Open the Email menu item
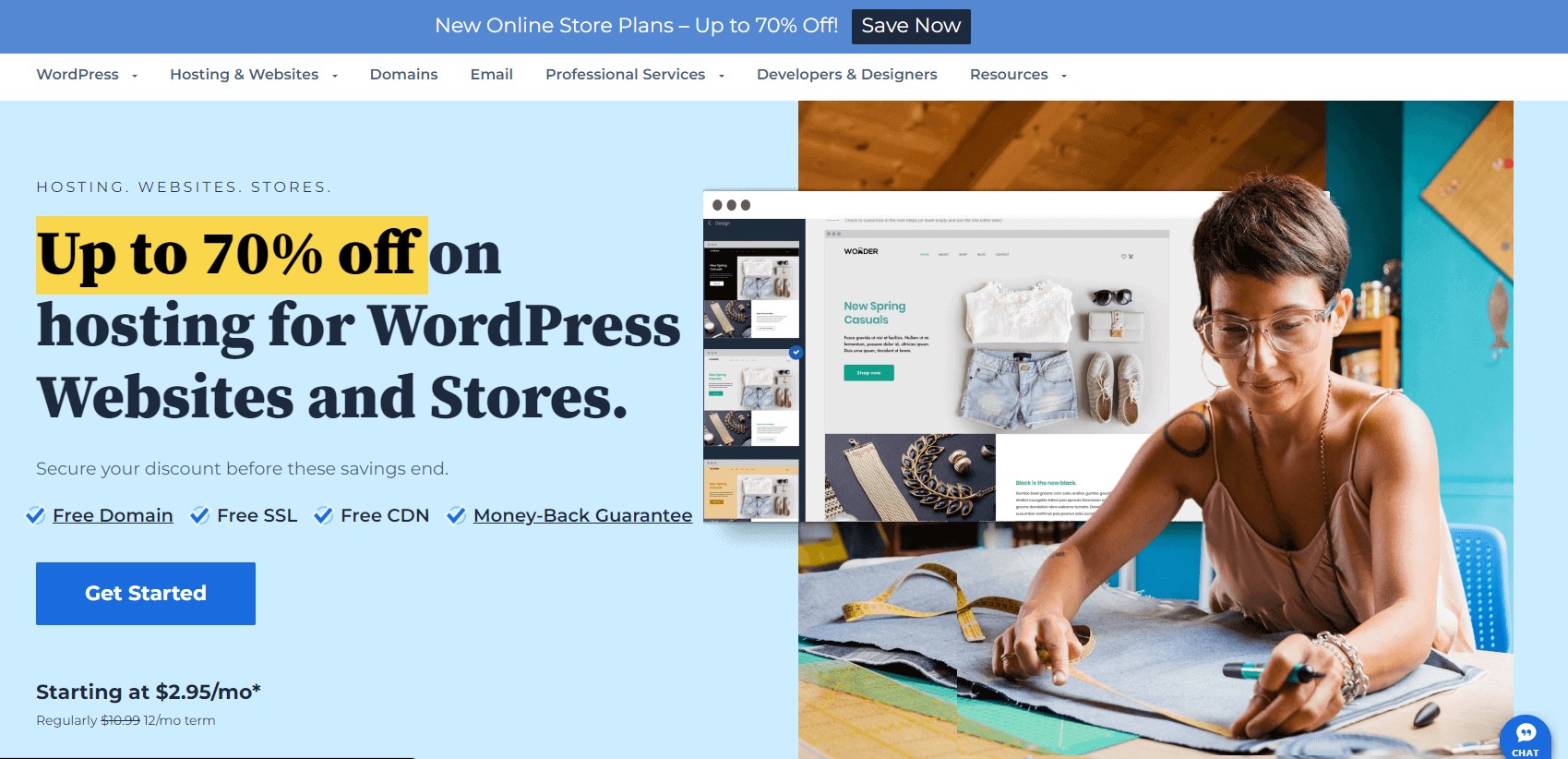Image resolution: width=1568 pixels, height=759 pixels. click(491, 75)
